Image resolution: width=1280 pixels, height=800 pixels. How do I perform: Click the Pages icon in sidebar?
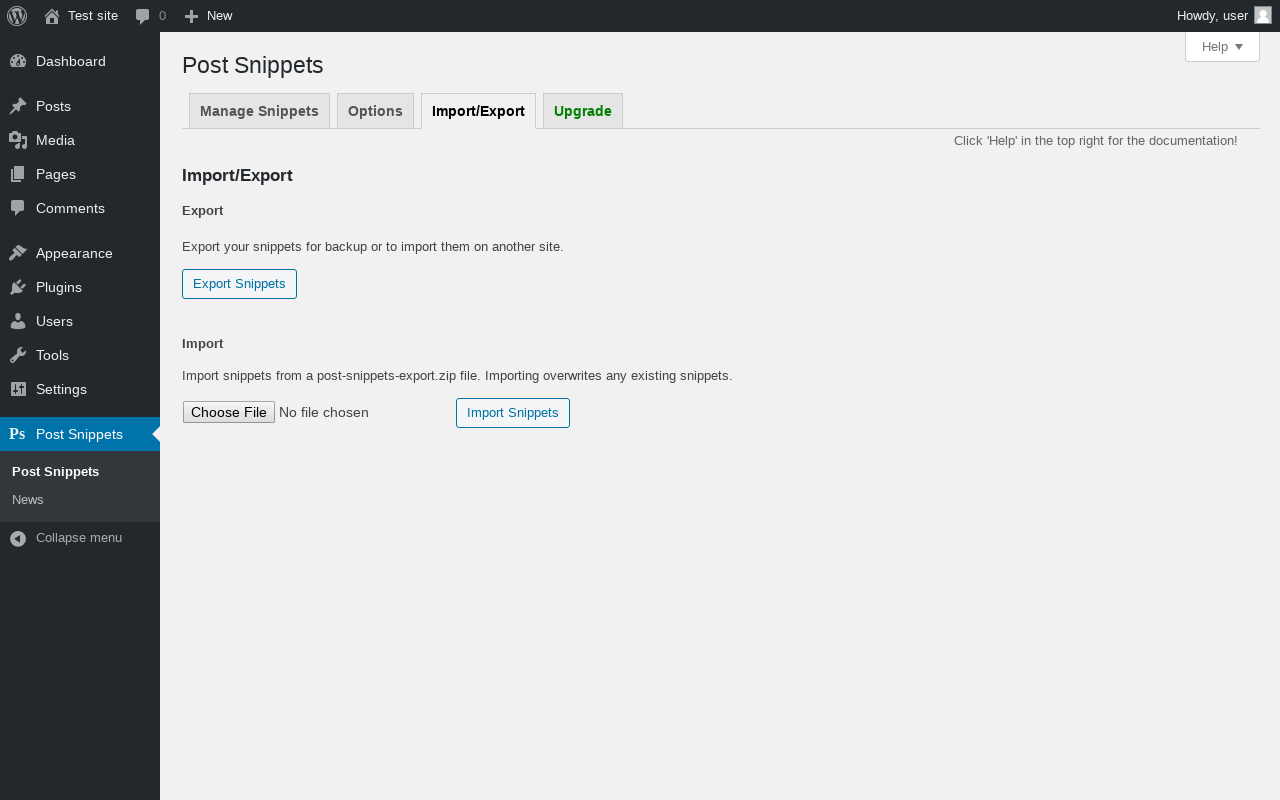click(18, 174)
